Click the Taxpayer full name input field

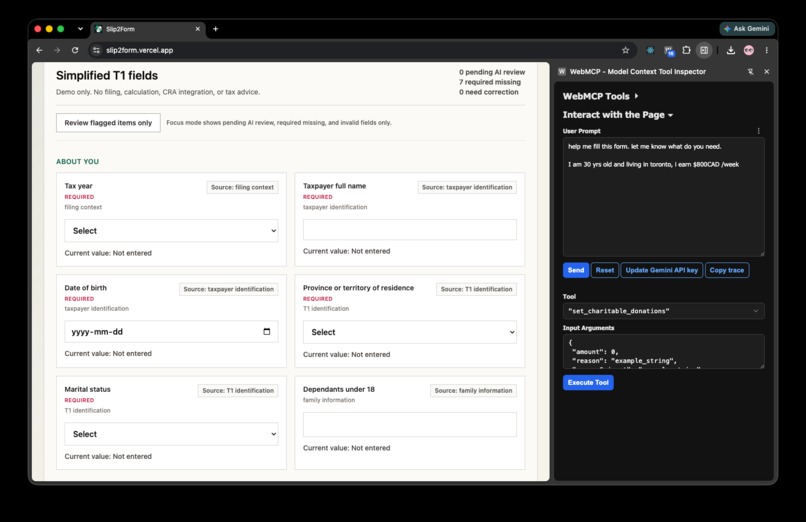(410, 230)
